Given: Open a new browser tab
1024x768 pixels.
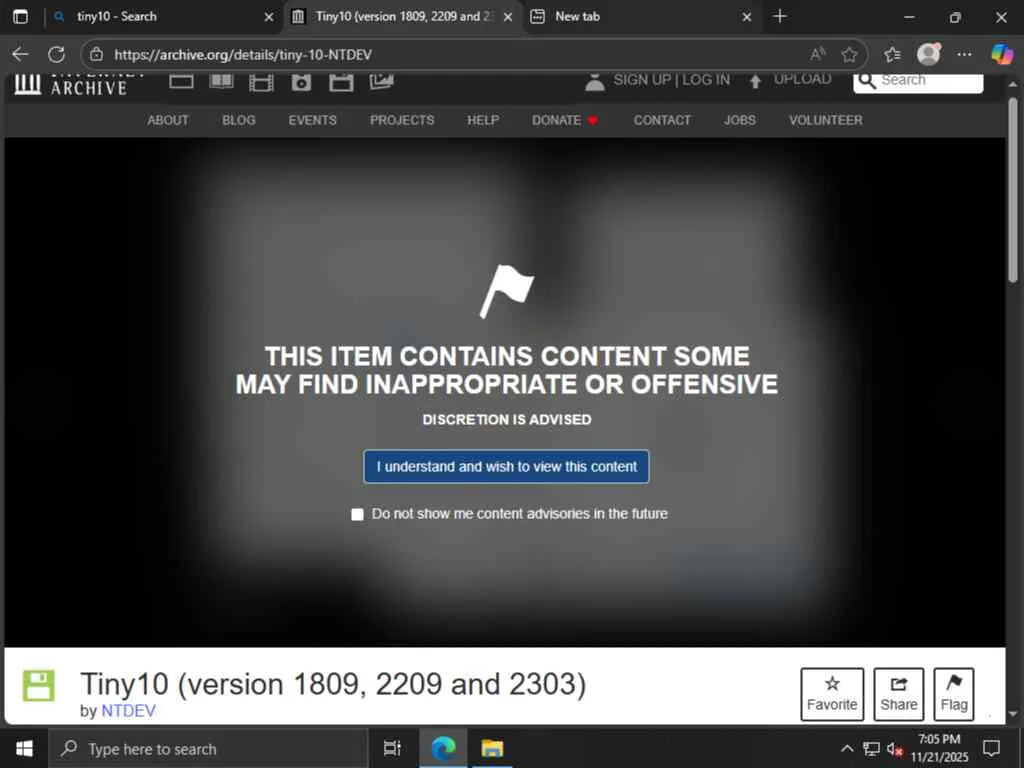Looking at the screenshot, I should [x=780, y=16].
